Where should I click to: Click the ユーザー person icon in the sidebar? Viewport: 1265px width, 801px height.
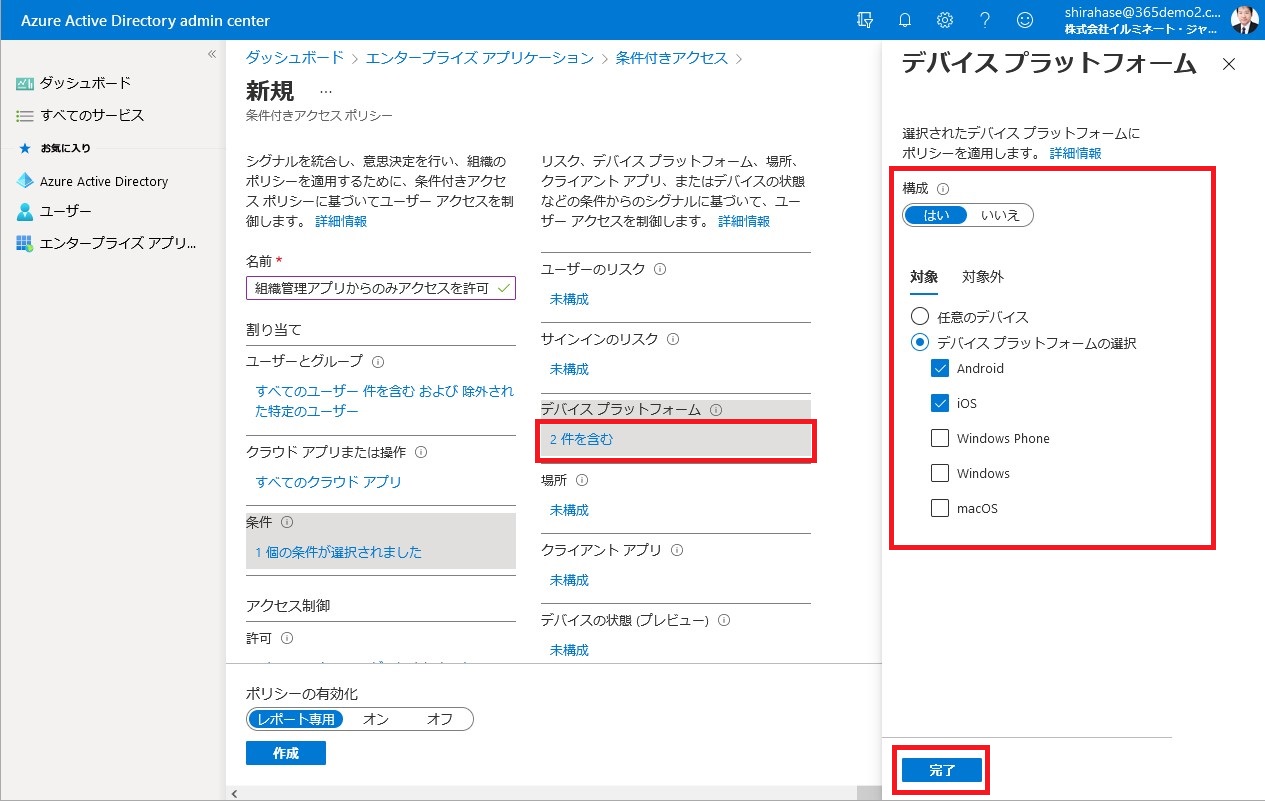tap(25, 212)
